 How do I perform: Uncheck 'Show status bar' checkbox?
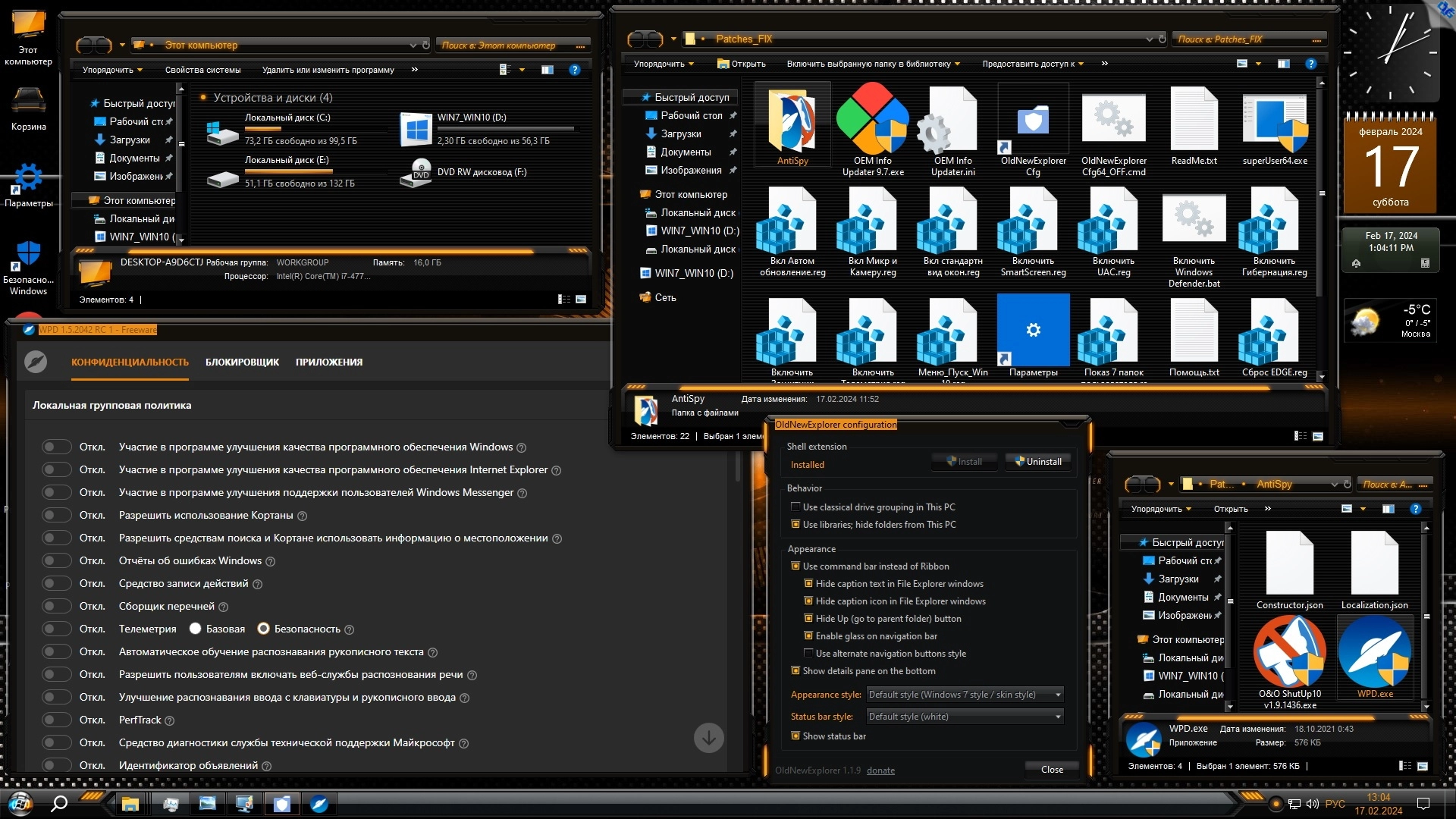click(795, 736)
